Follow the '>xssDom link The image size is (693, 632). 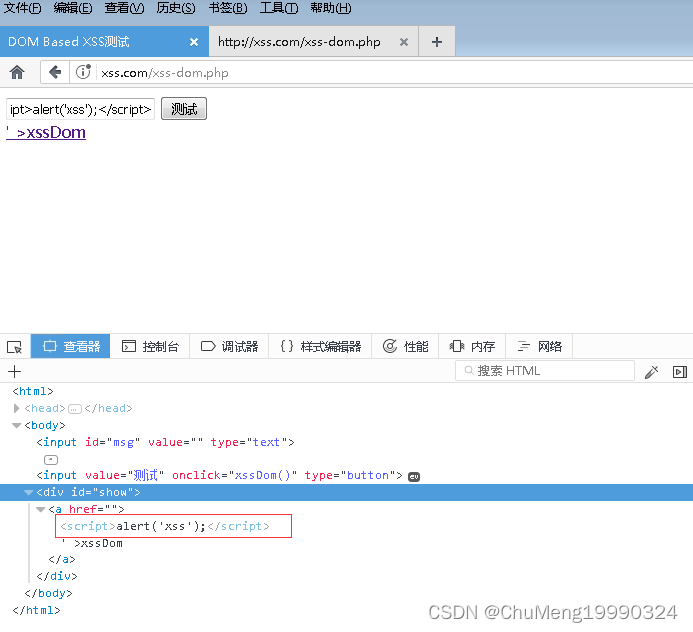(46, 133)
